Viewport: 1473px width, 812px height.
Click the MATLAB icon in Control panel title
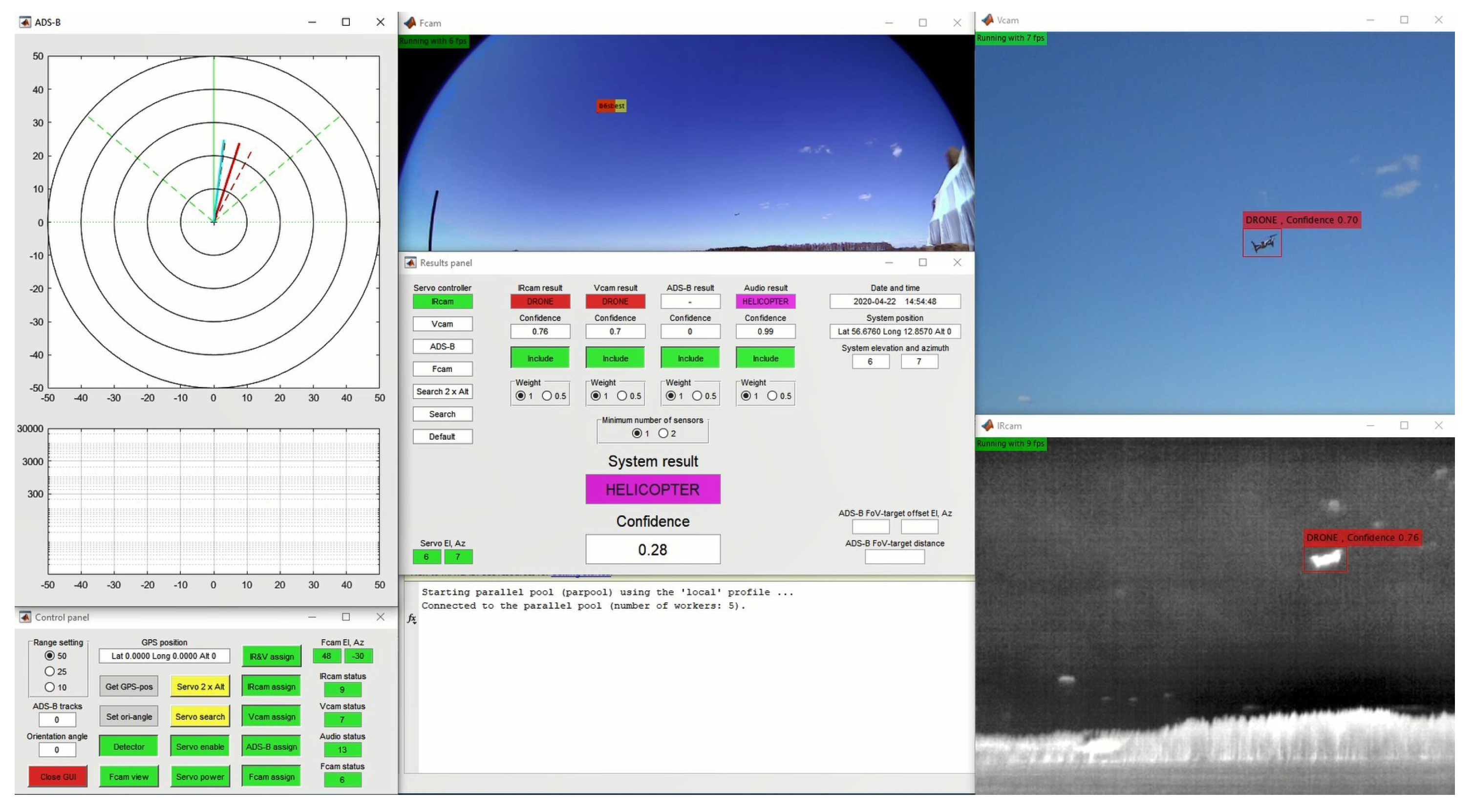25,617
